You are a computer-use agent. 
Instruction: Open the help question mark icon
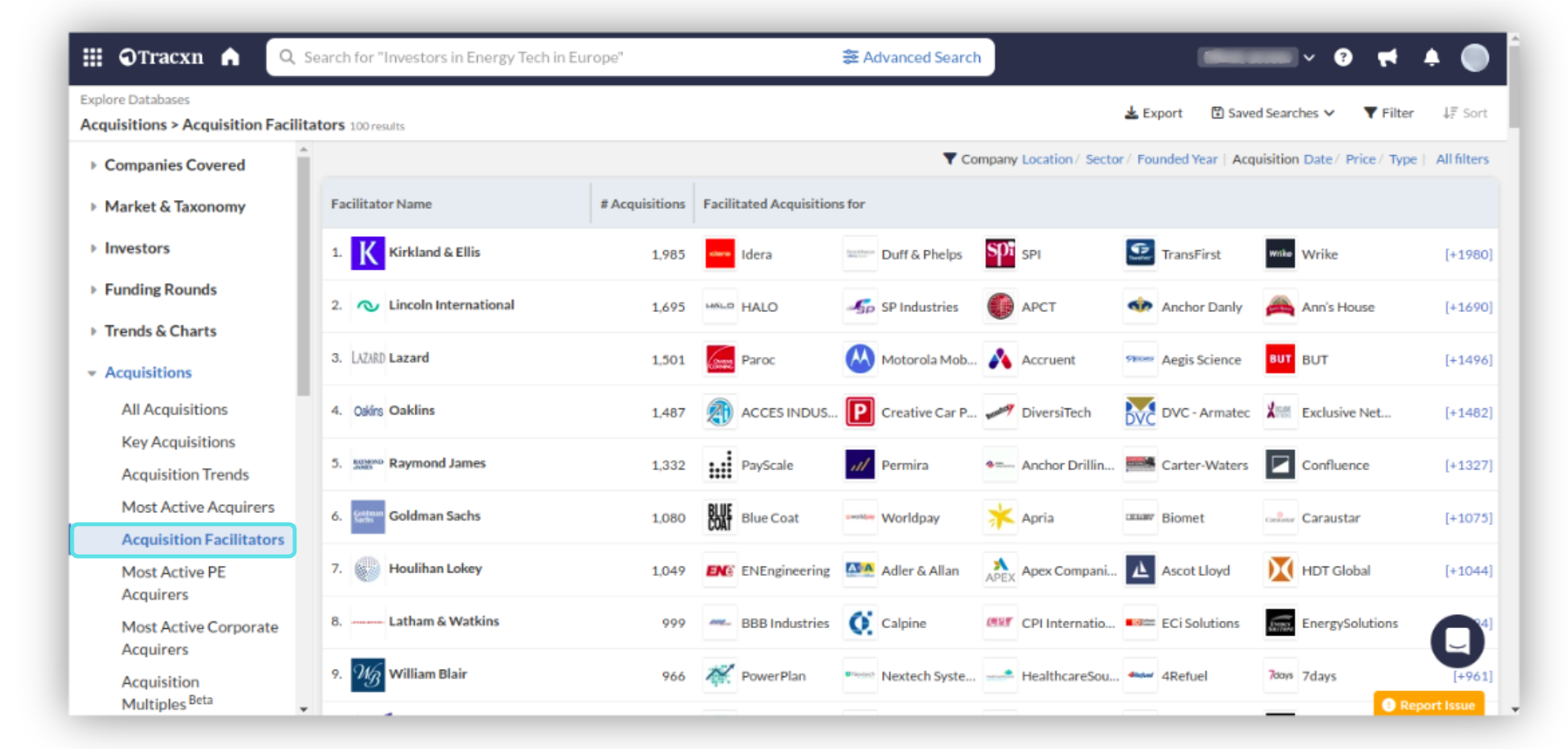click(x=1343, y=57)
